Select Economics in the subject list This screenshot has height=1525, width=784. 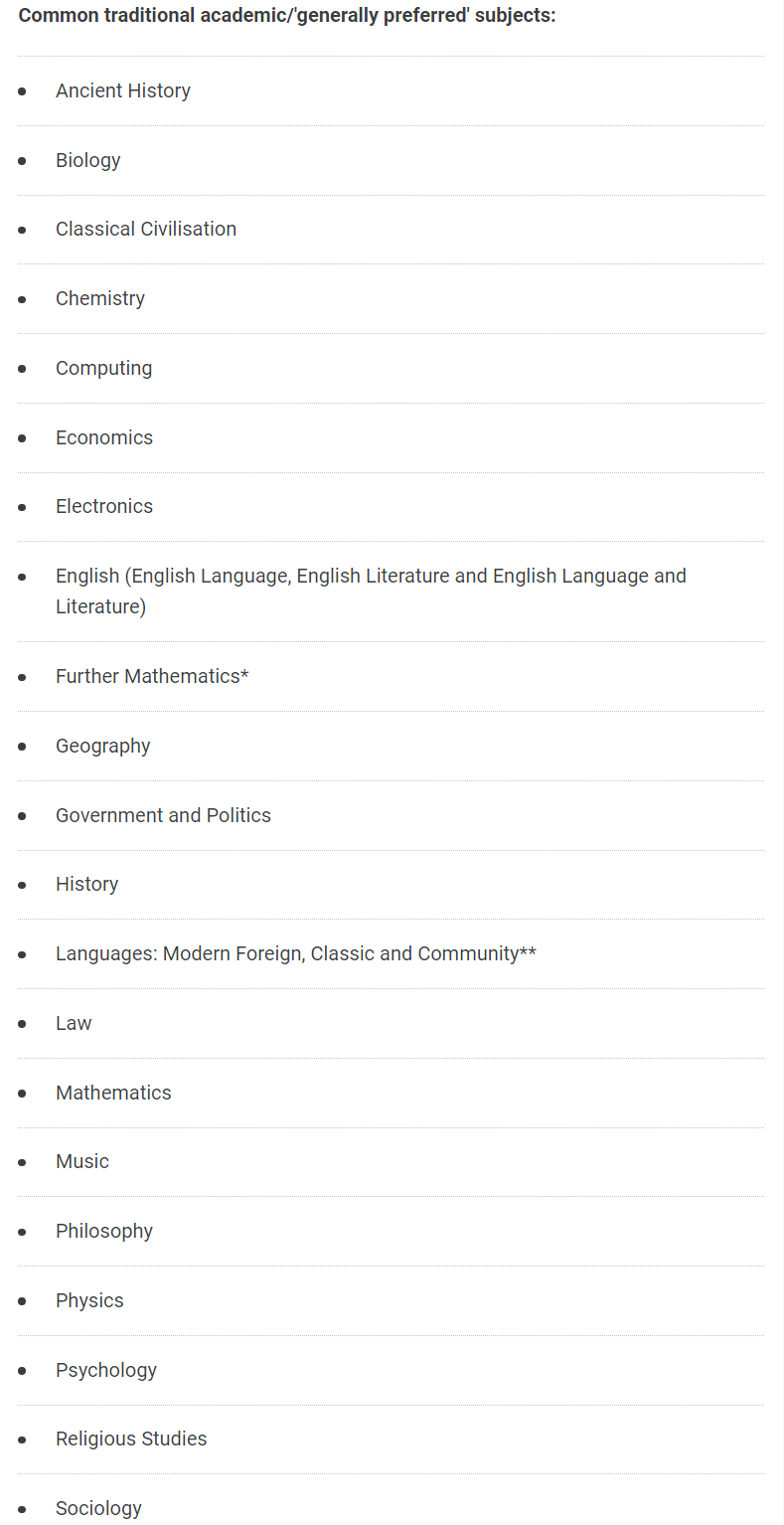pyautogui.click(x=104, y=437)
